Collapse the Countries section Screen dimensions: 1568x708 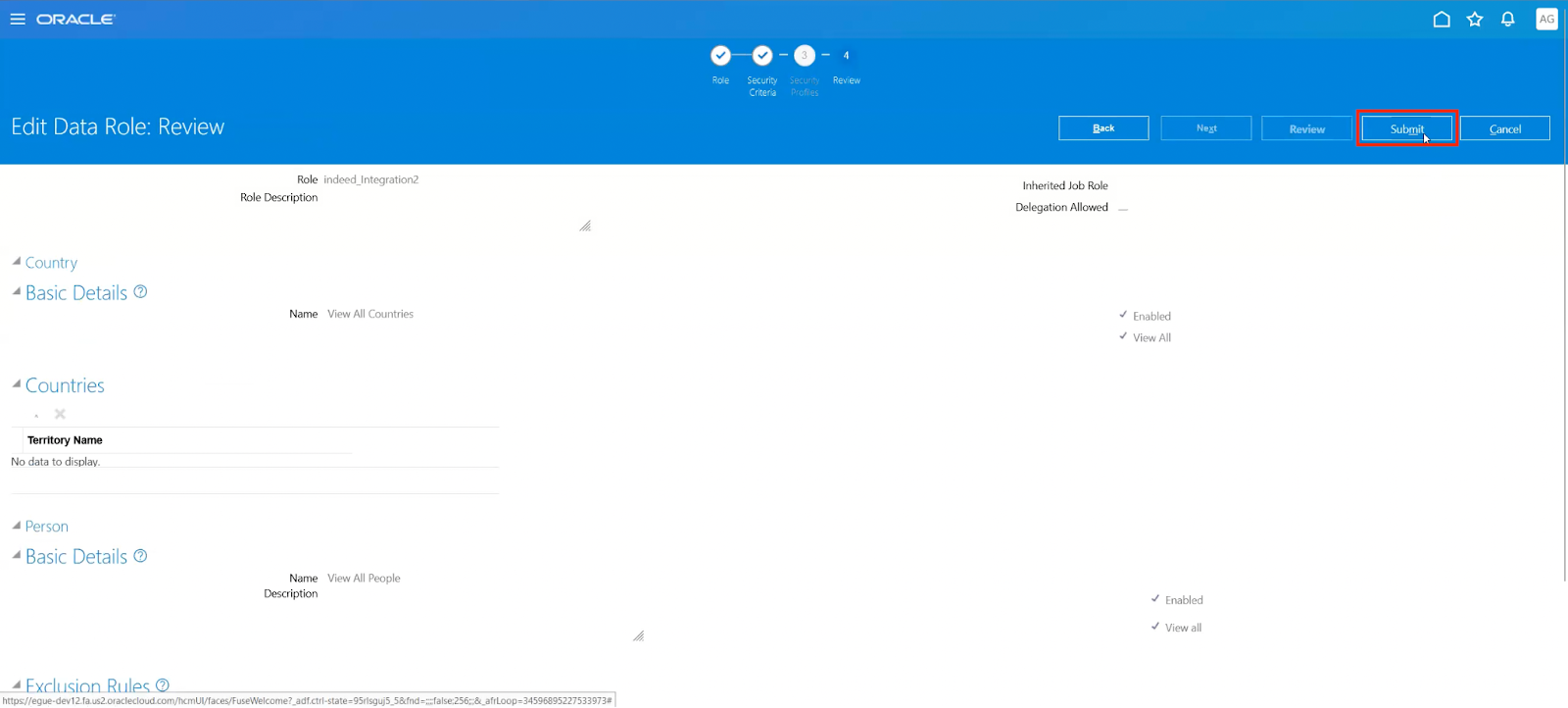pyautogui.click(x=16, y=384)
